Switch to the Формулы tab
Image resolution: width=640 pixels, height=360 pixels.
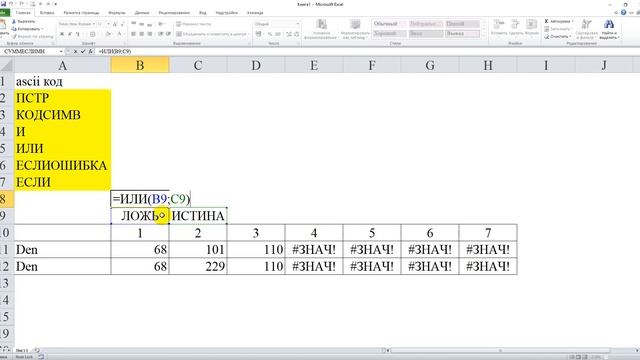[117, 13]
